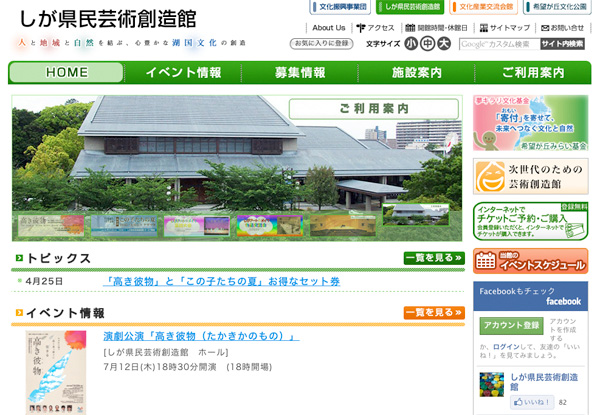The image size is (600, 415).
Task: Expand event info list with 一覧を見る
Action: click(434, 313)
